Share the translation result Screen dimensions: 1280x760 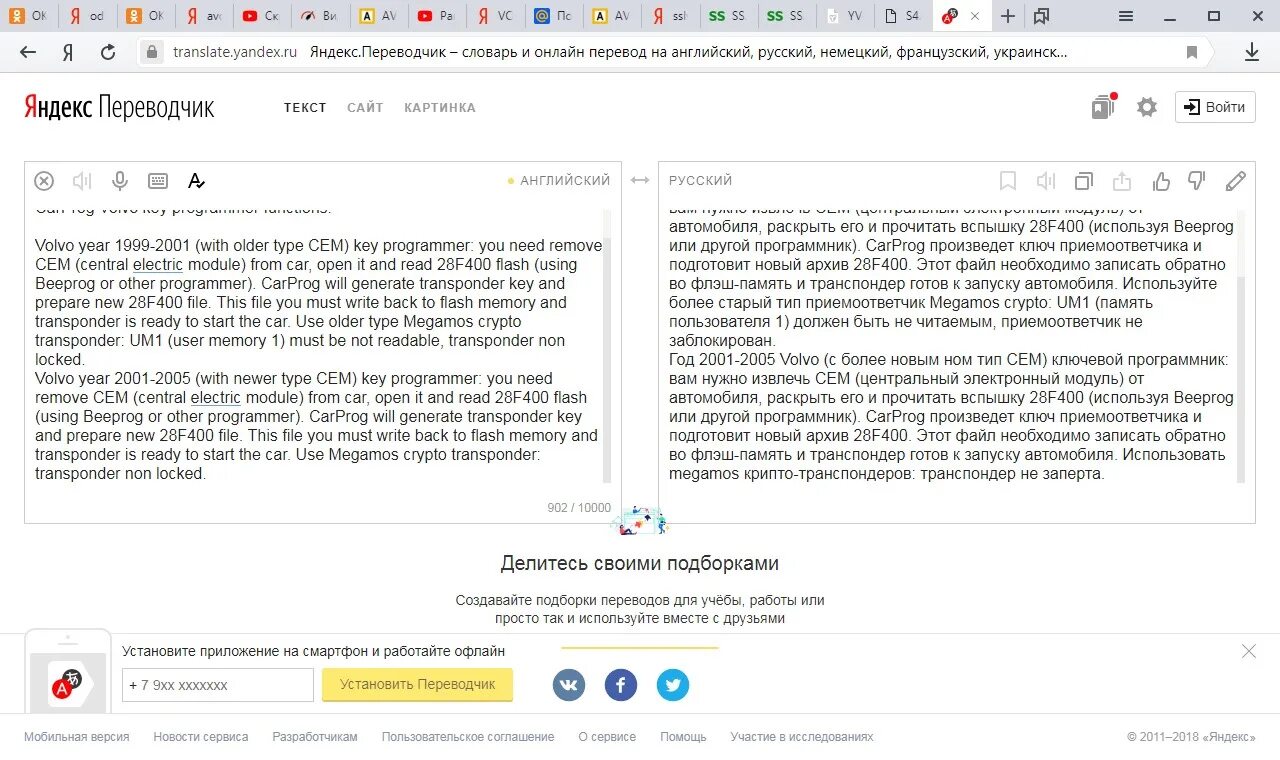(1122, 181)
